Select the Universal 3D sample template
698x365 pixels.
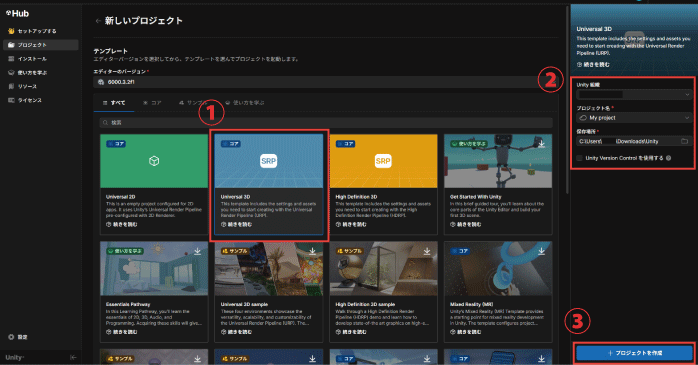[268, 292]
